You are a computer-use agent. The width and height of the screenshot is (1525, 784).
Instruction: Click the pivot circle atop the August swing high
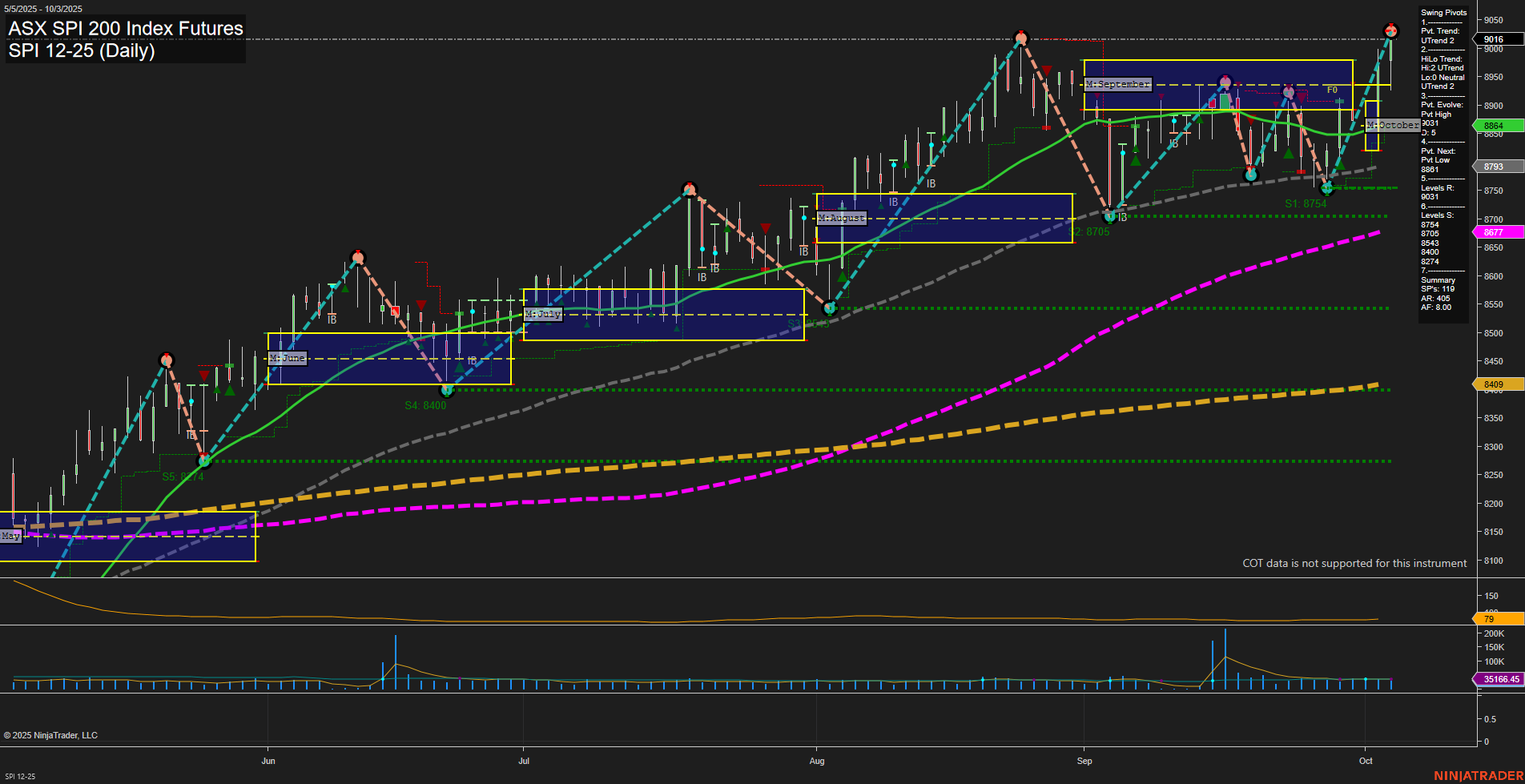(x=690, y=189)
